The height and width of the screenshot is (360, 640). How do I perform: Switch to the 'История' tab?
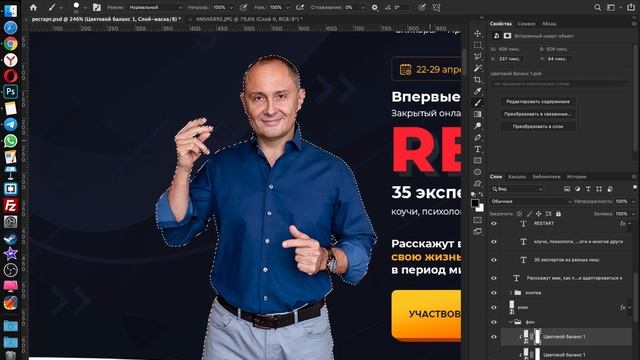[576, 177]
